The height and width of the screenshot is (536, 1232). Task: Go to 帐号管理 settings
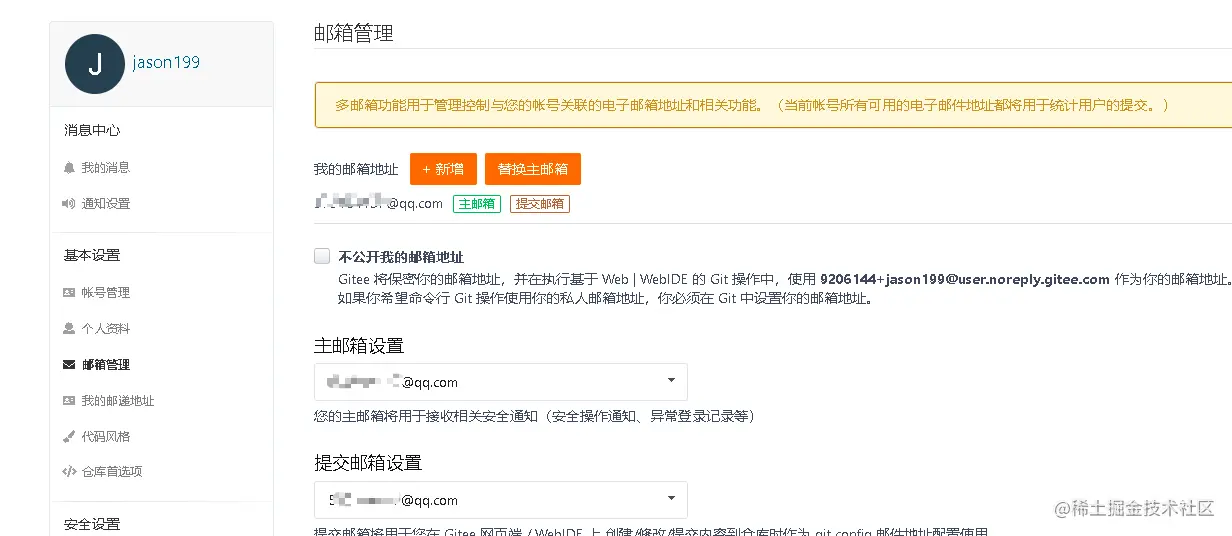point(106,293)
